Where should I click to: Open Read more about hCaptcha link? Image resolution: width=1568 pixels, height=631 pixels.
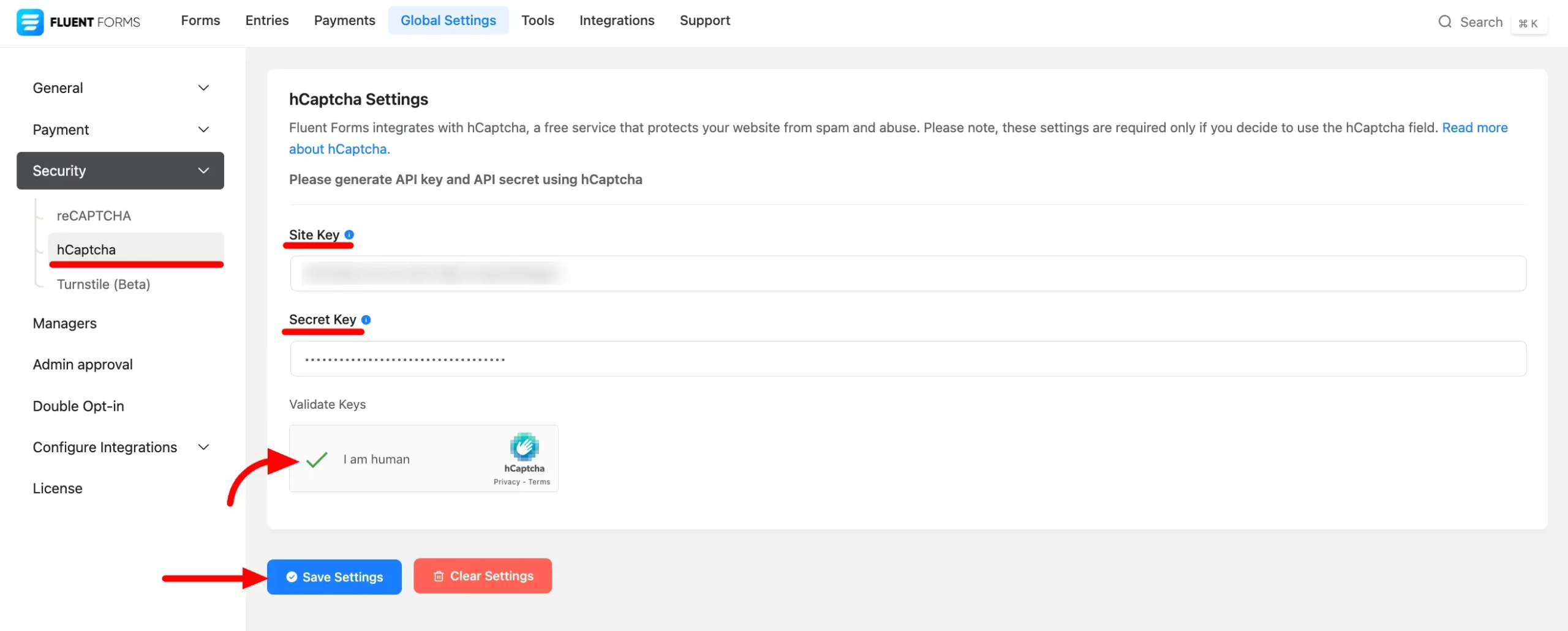pos(1474,128)
